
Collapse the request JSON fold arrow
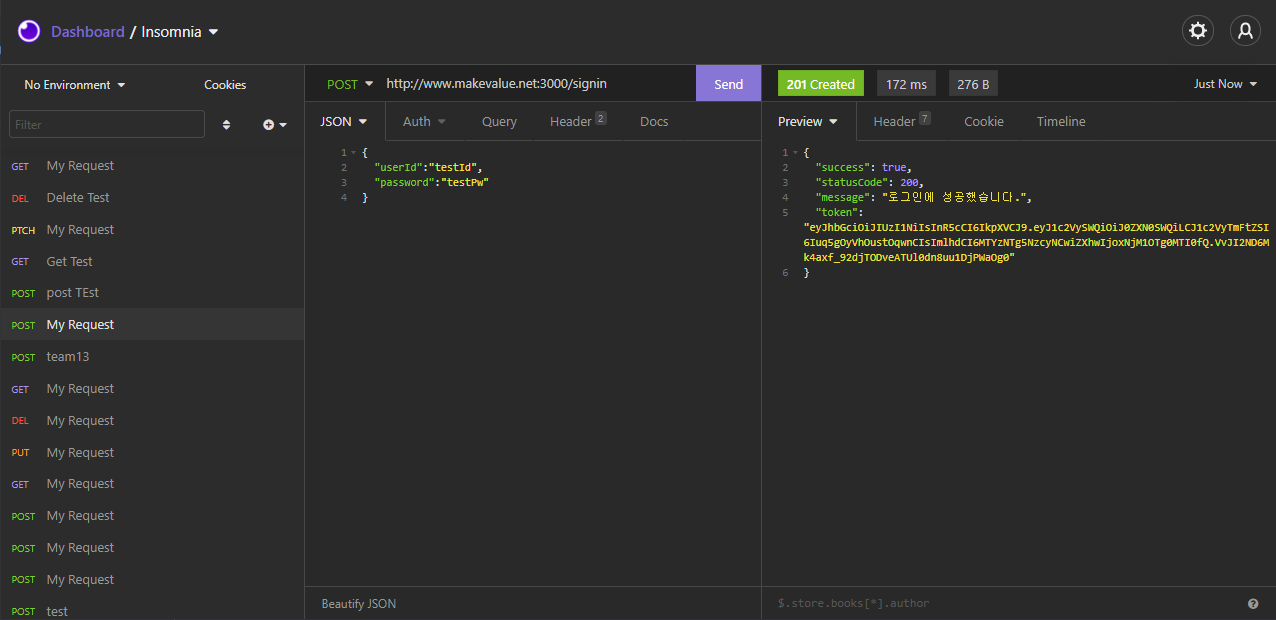(353, 152)
